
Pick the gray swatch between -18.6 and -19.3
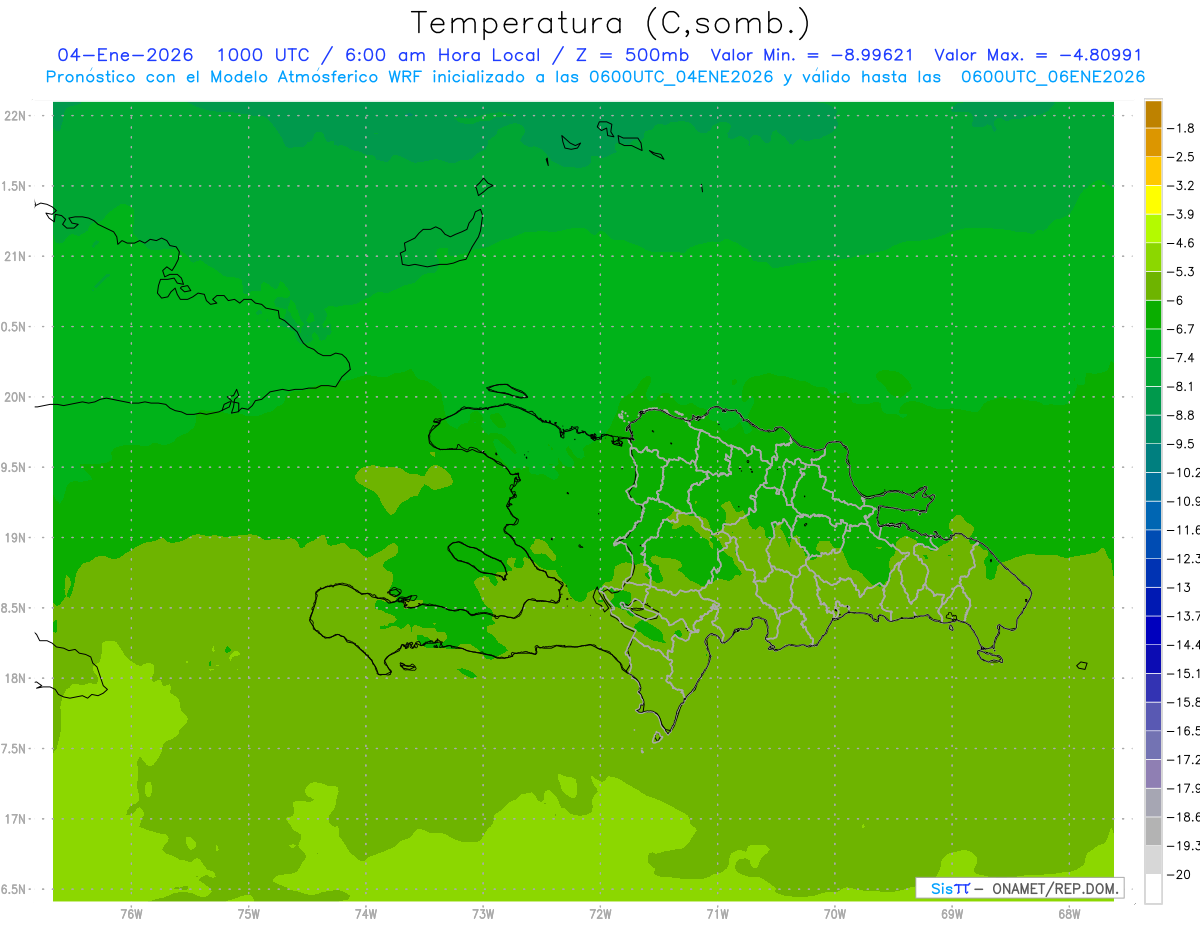coord(1153,832)
